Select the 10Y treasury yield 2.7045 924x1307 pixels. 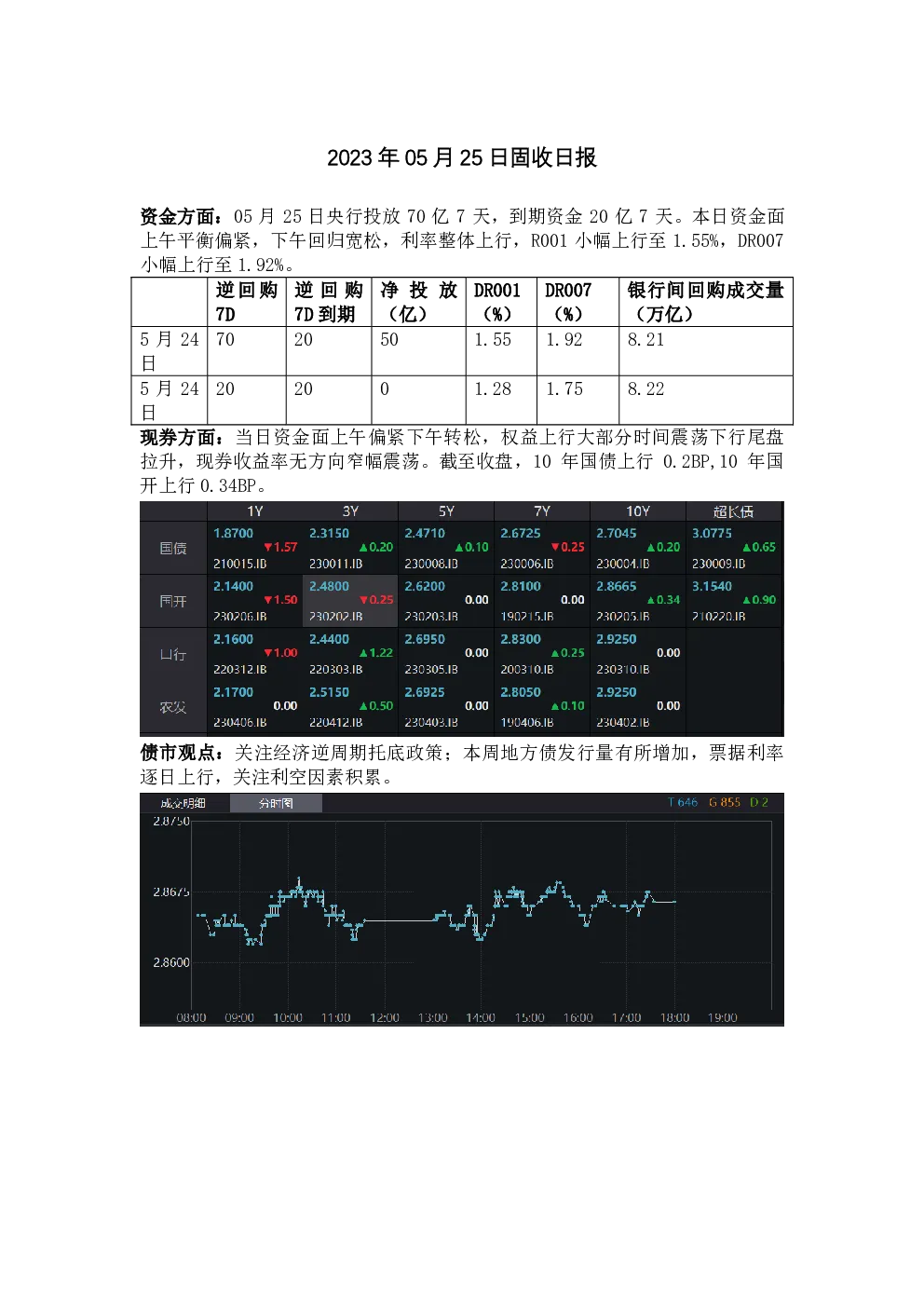pos(617,534)
